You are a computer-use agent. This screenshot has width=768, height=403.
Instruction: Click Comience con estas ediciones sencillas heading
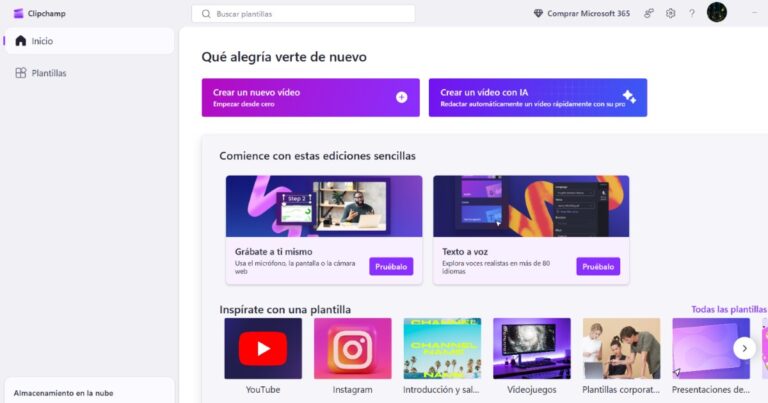tap(317, 156)
